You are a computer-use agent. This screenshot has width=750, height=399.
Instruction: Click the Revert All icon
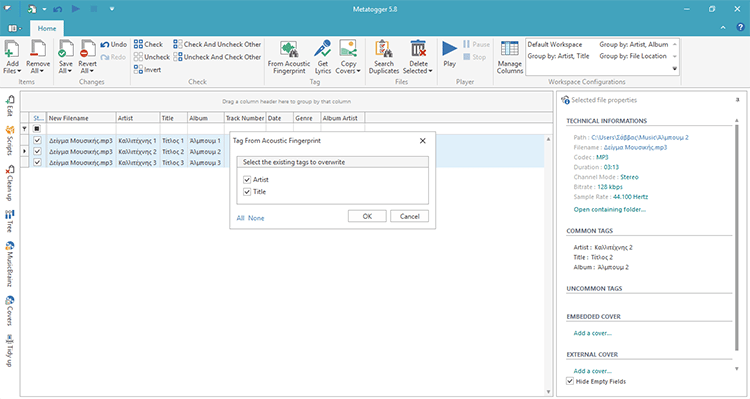coord(88,49)
